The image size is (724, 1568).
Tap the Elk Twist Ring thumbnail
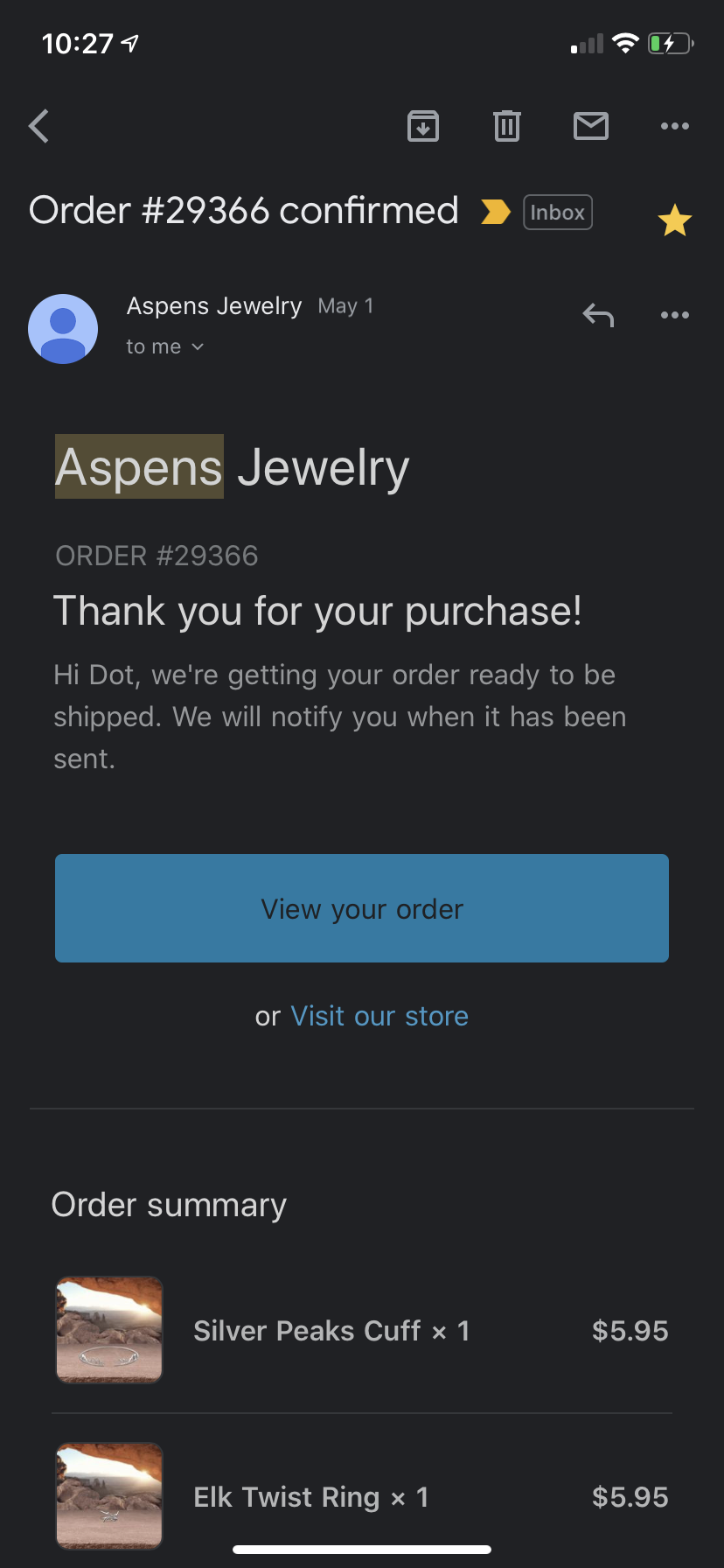[x=109, y=1494]
